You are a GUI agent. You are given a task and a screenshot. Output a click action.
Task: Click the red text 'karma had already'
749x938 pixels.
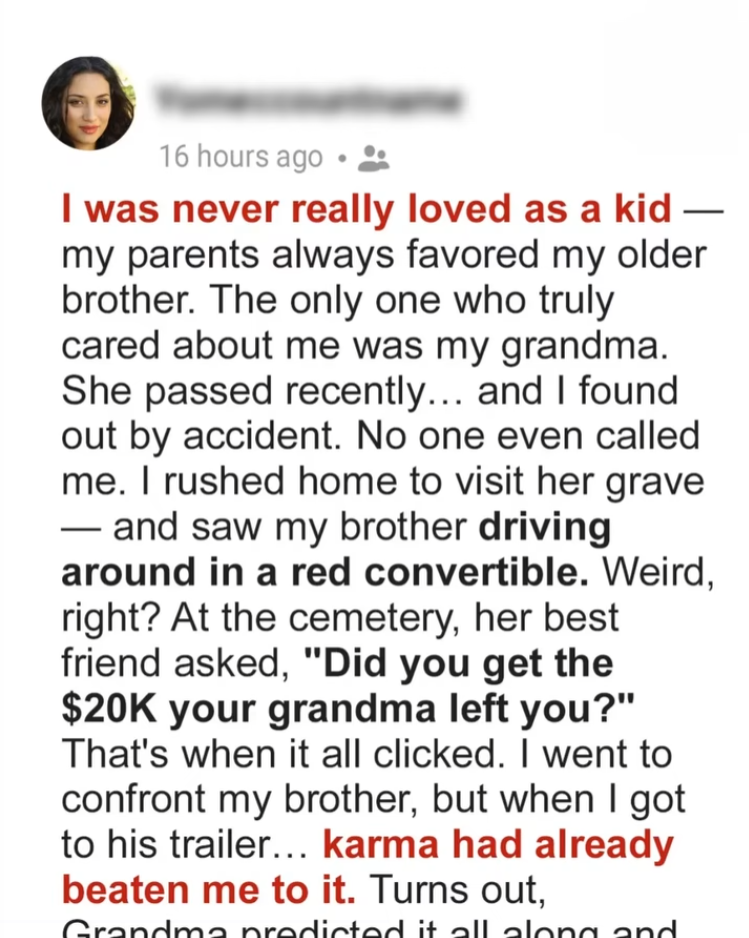click(498, 845)
